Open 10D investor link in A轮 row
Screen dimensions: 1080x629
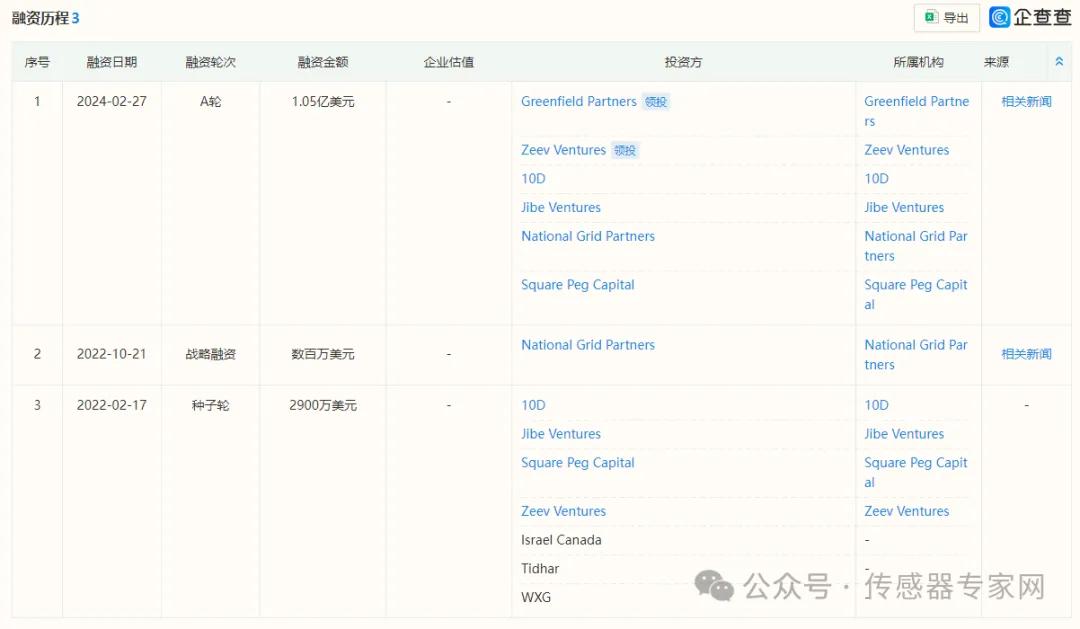533,179
